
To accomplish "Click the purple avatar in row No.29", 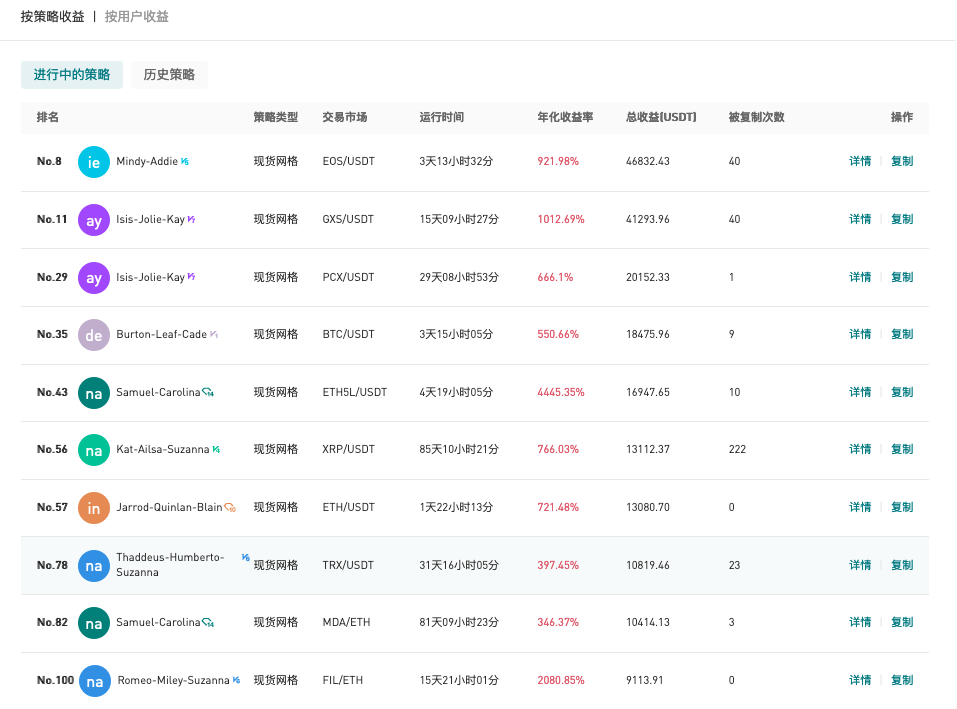I will click(93, 278).
